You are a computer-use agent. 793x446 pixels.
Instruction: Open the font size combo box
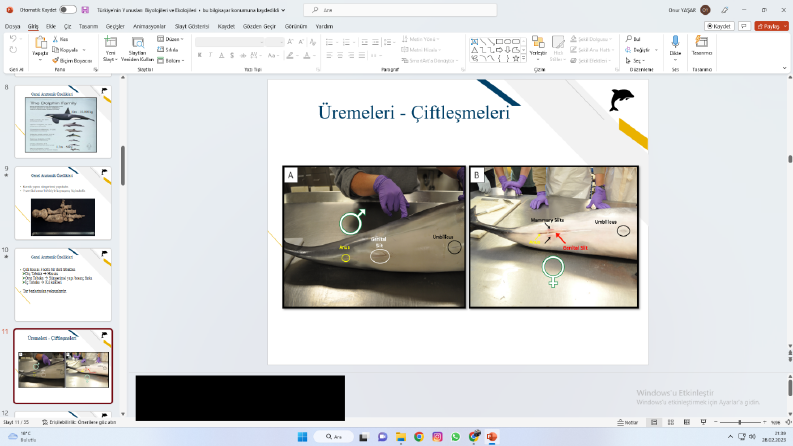click(274, 42)
